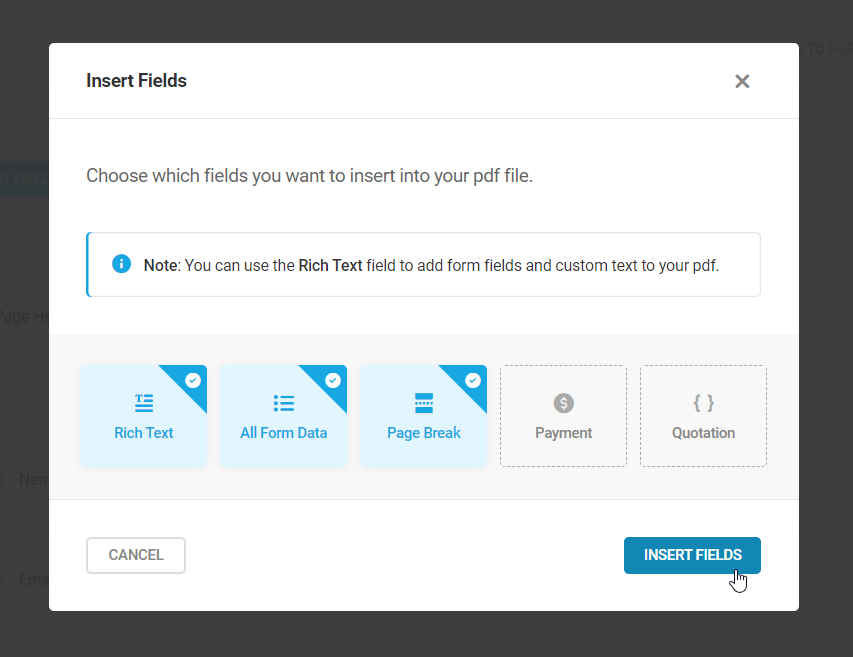The width and height of the screenshot is (853, 657).
Task: Click the Quotation curly braces icon
Action: (703, 405)
